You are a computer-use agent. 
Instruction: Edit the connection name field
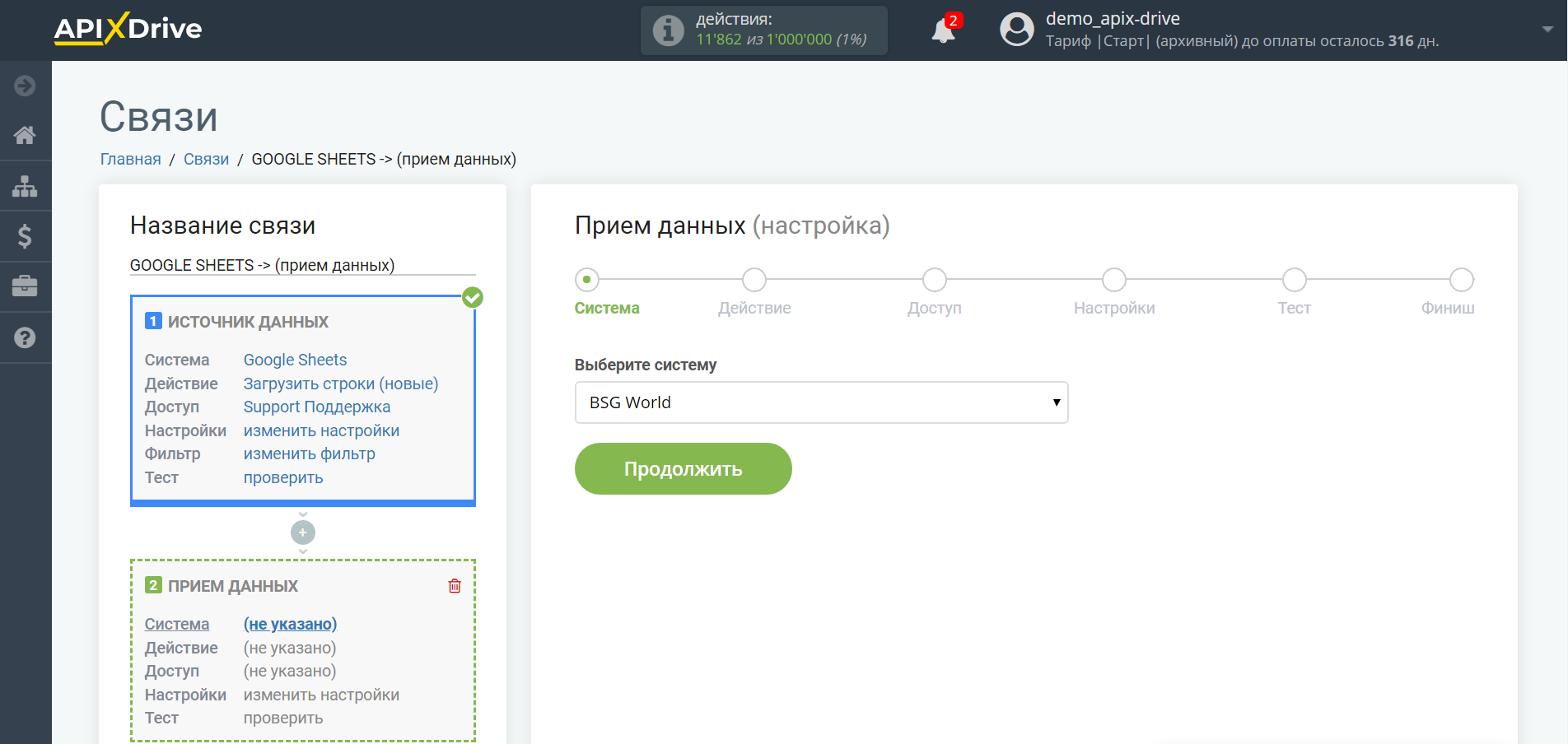click(303, 265)
